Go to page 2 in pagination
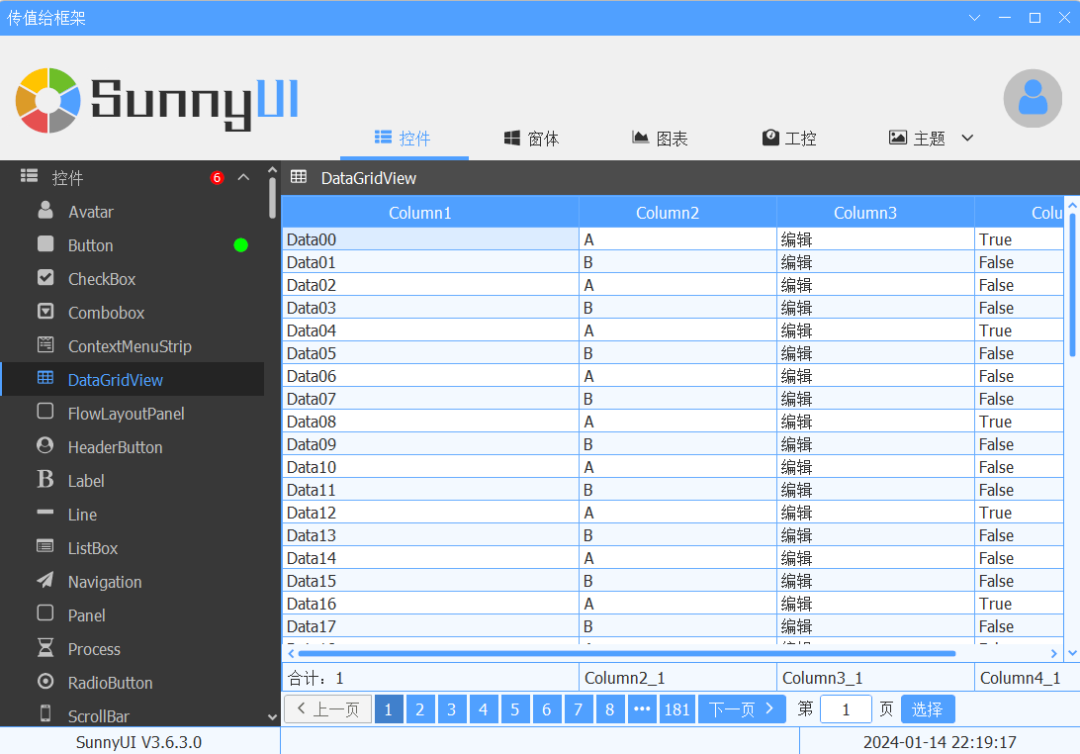The width and height of the screenshot is (1080, 754). click(419, 709)
